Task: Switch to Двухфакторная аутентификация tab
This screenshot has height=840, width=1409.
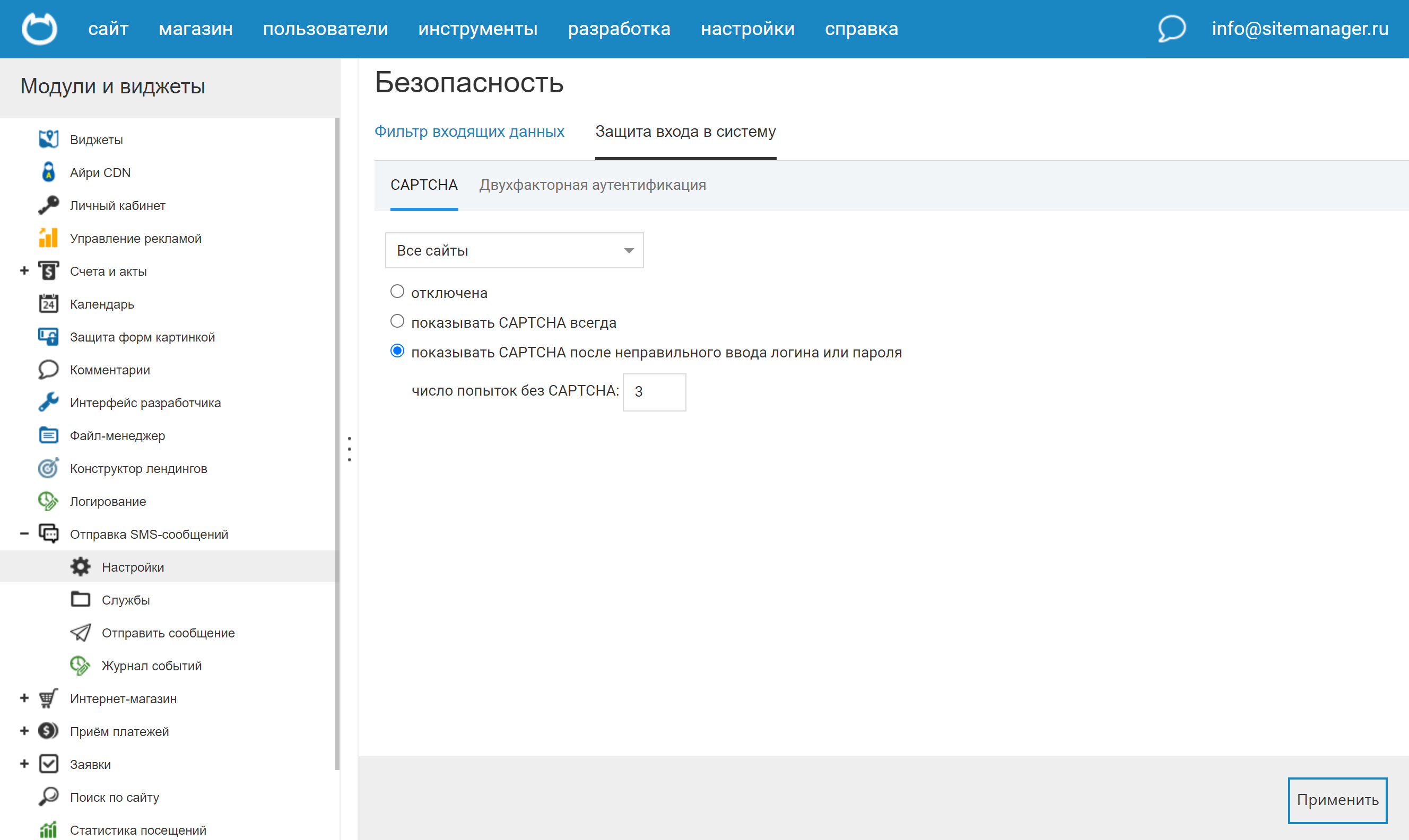Action: point(592,185)
